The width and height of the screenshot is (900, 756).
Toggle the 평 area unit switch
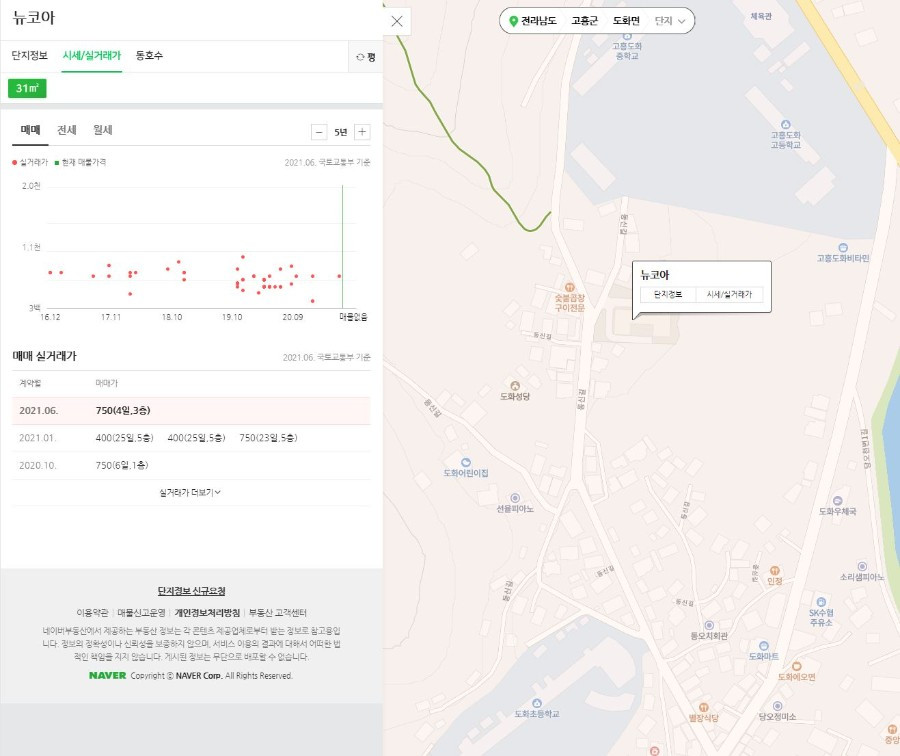tap(366, 57)
